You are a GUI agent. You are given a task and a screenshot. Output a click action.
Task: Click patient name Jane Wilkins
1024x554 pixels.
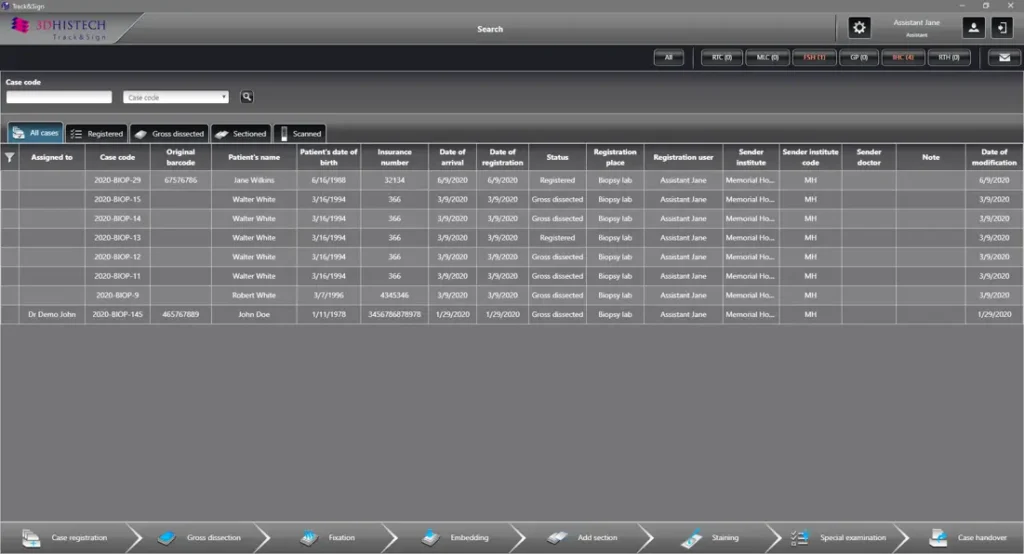click(254, 180)
